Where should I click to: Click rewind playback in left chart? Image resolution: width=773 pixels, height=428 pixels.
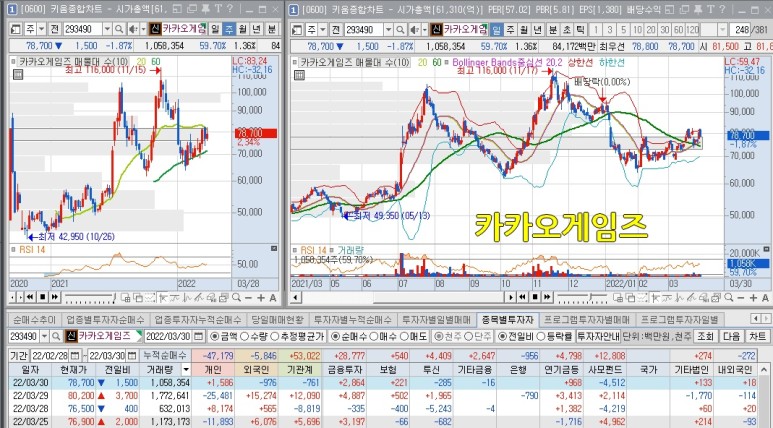click(x=31, y=297)
